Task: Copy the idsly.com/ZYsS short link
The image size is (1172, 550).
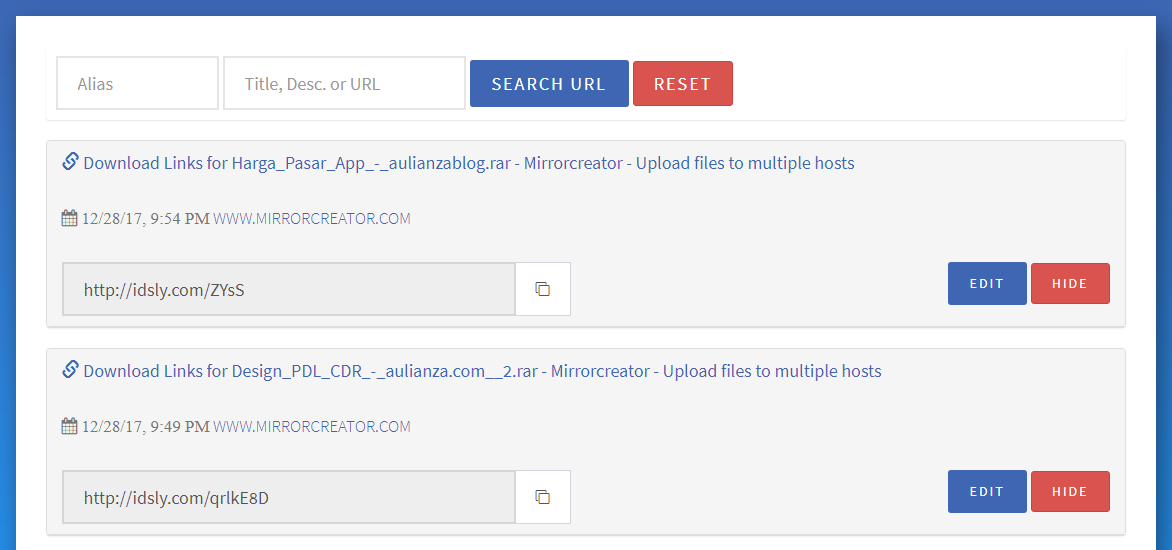Action: click(x=543, y=288)
